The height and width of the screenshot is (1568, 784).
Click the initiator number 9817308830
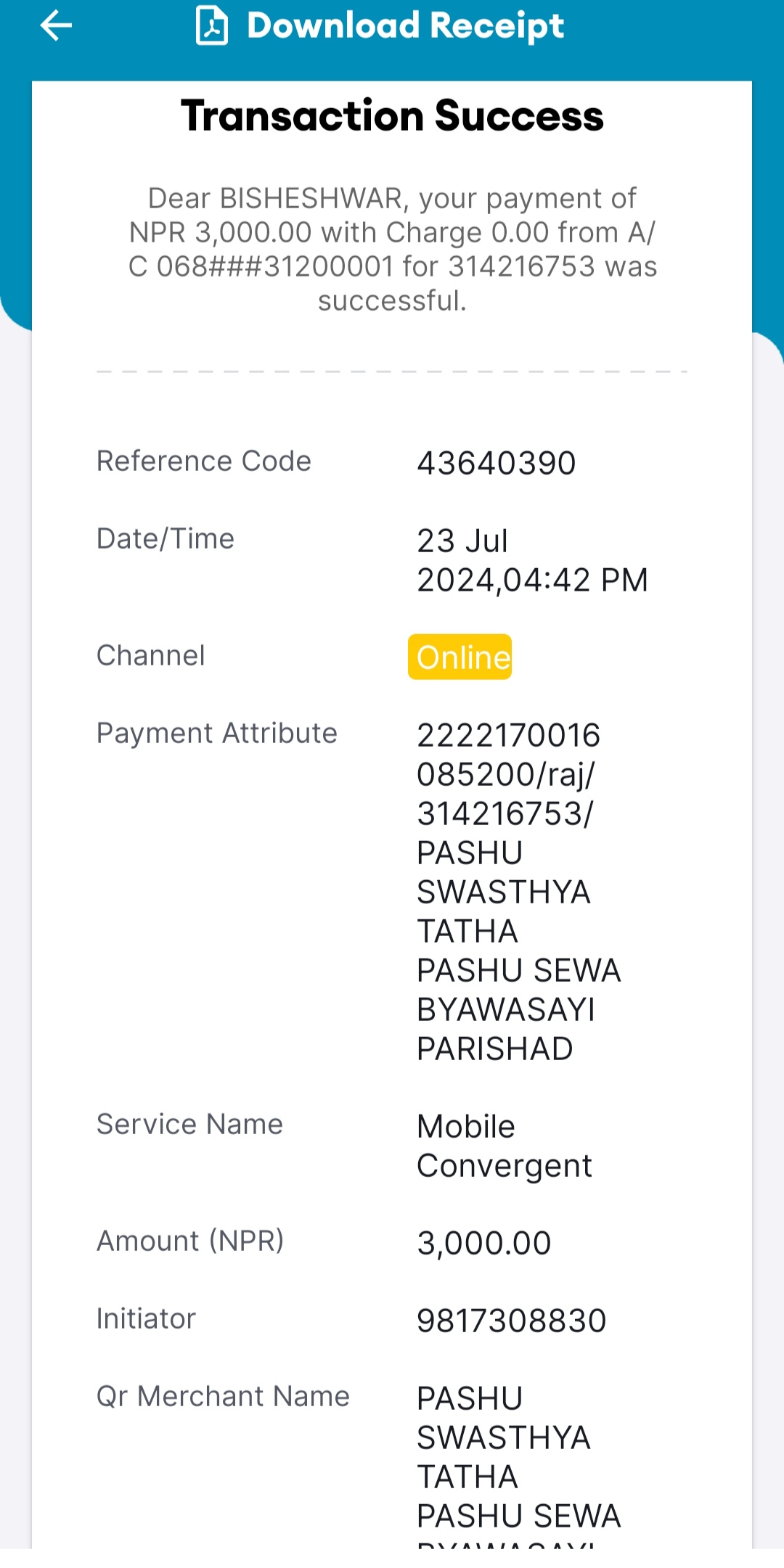click(x=512, y=1321)
